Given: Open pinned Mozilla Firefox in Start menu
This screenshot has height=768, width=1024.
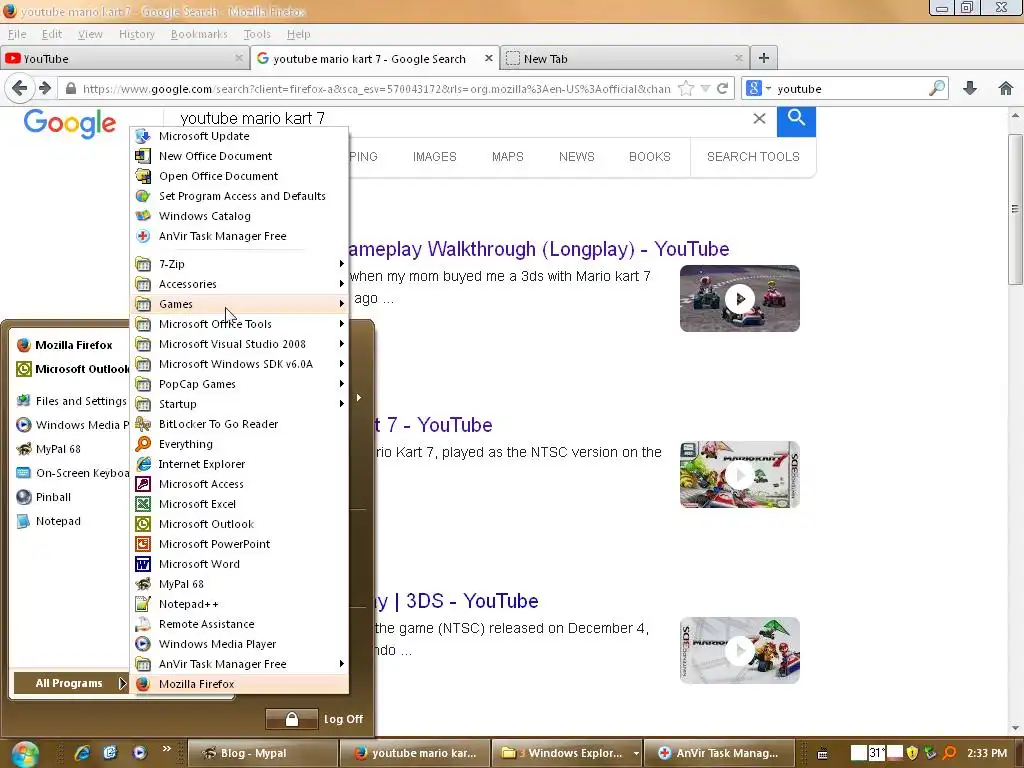Looking at the screenshot, I should 72,345.
